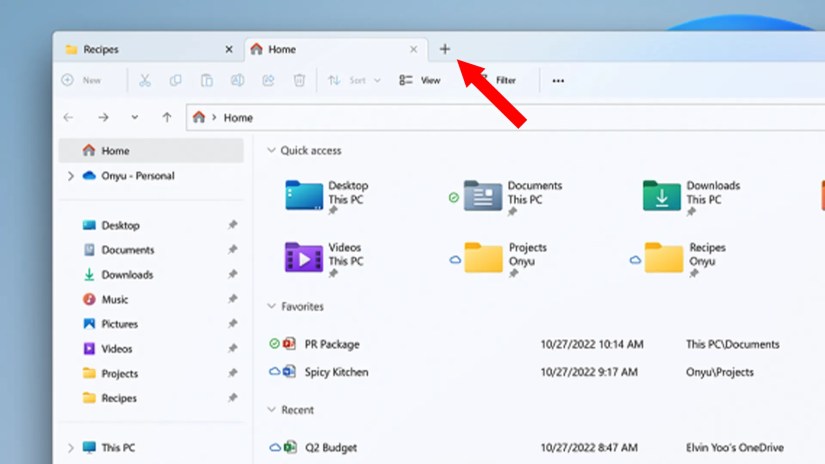Click the Share icon in toolbar
The width and height of the screenshot is (825, 464).
268,80
